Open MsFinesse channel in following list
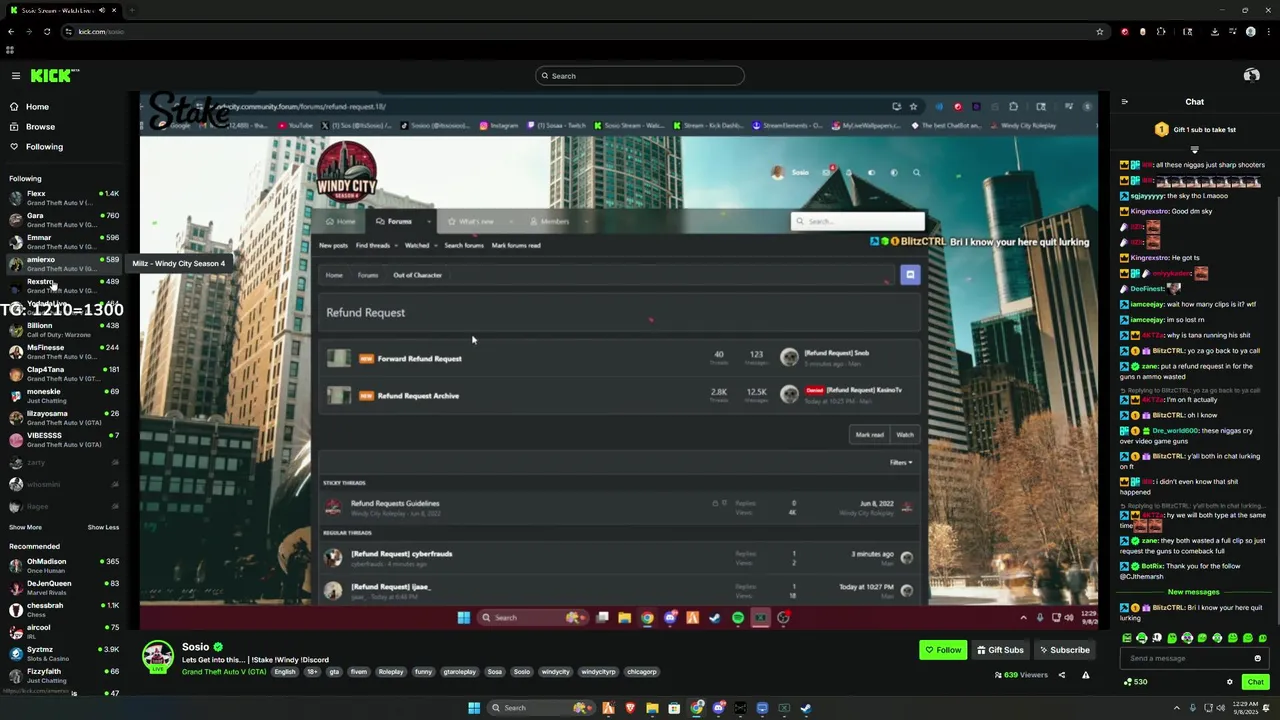 tap(64, 352)
